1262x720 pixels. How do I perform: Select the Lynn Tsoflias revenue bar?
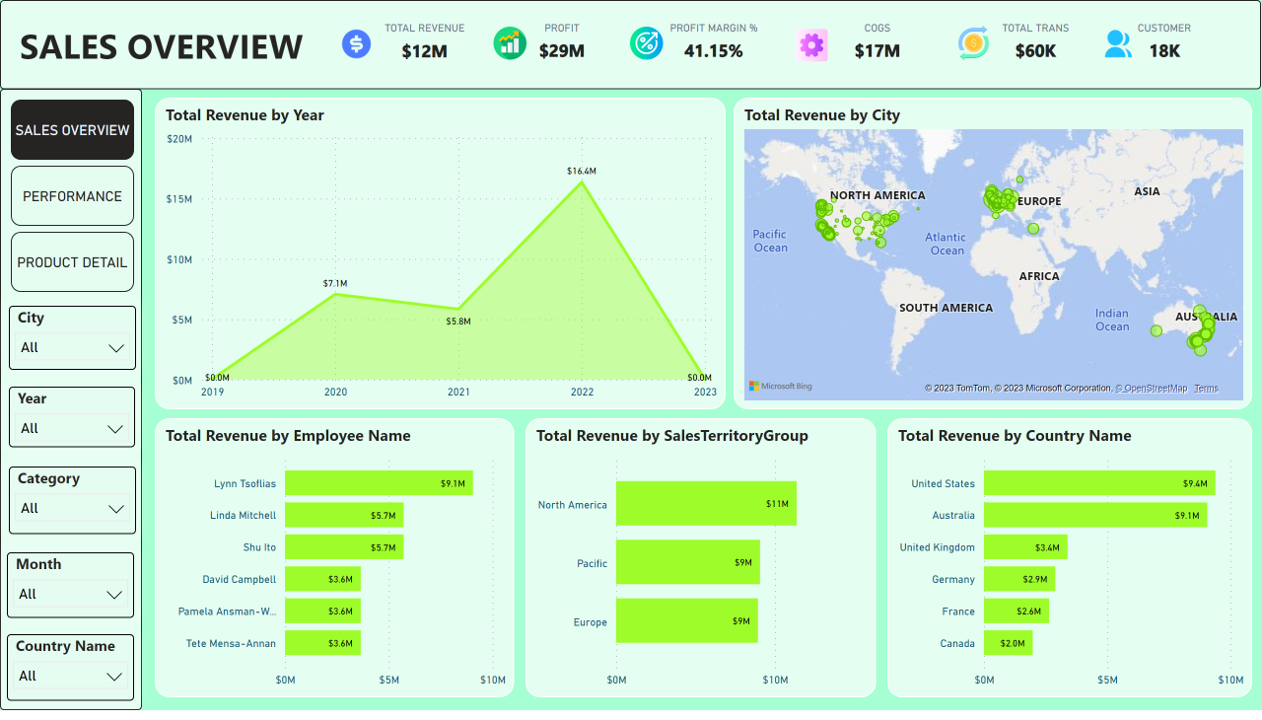[x=378, y=484]
